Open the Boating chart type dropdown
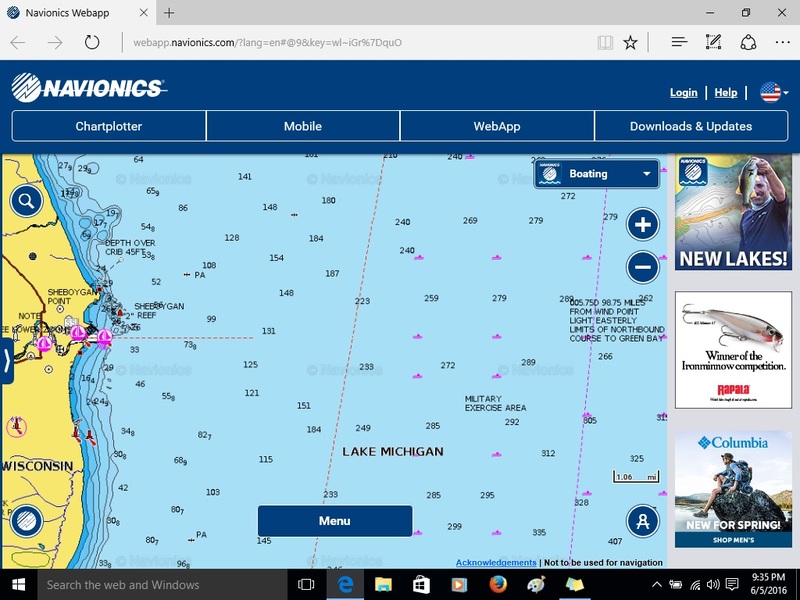 [x=596, y=174]
